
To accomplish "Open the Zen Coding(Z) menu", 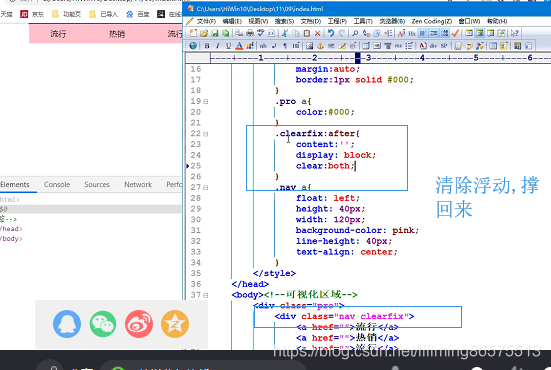I will pos(432,21).
